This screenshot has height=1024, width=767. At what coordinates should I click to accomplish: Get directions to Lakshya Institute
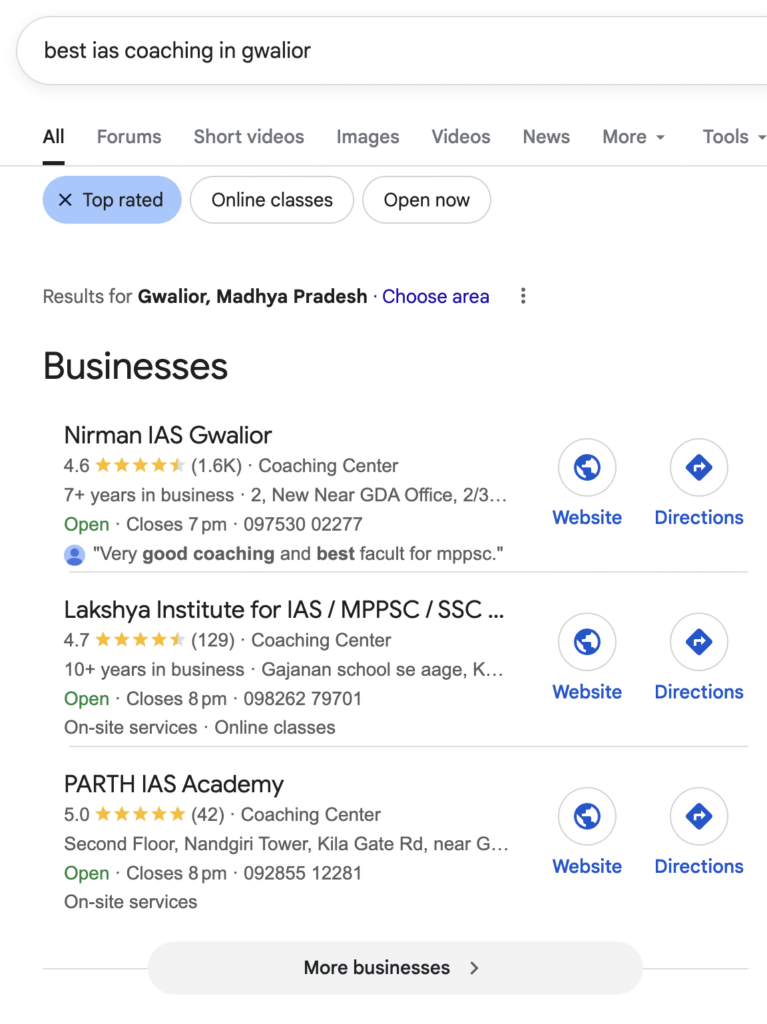[x=698, y=642]
